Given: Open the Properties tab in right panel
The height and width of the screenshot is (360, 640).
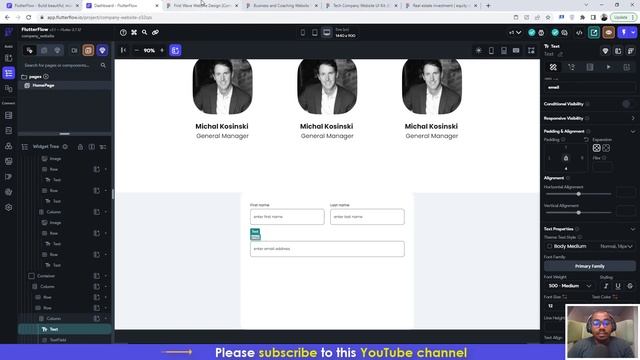Looking at the screenshot, I should point(553,67).
